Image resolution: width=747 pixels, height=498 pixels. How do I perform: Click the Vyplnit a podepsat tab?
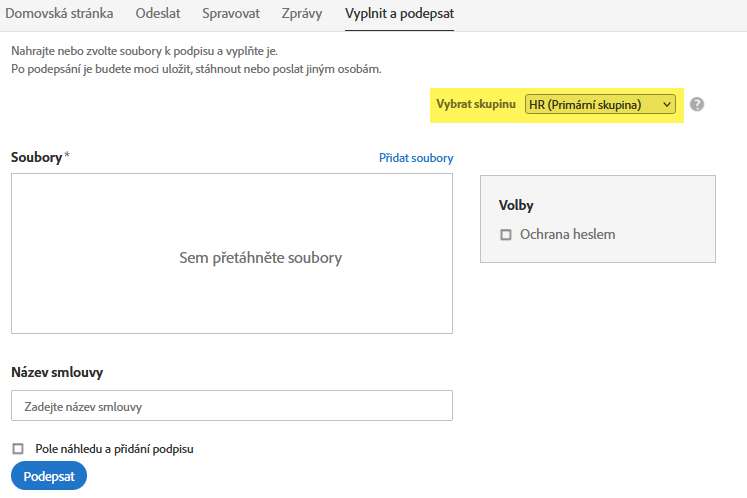click(x=399, y=15)
